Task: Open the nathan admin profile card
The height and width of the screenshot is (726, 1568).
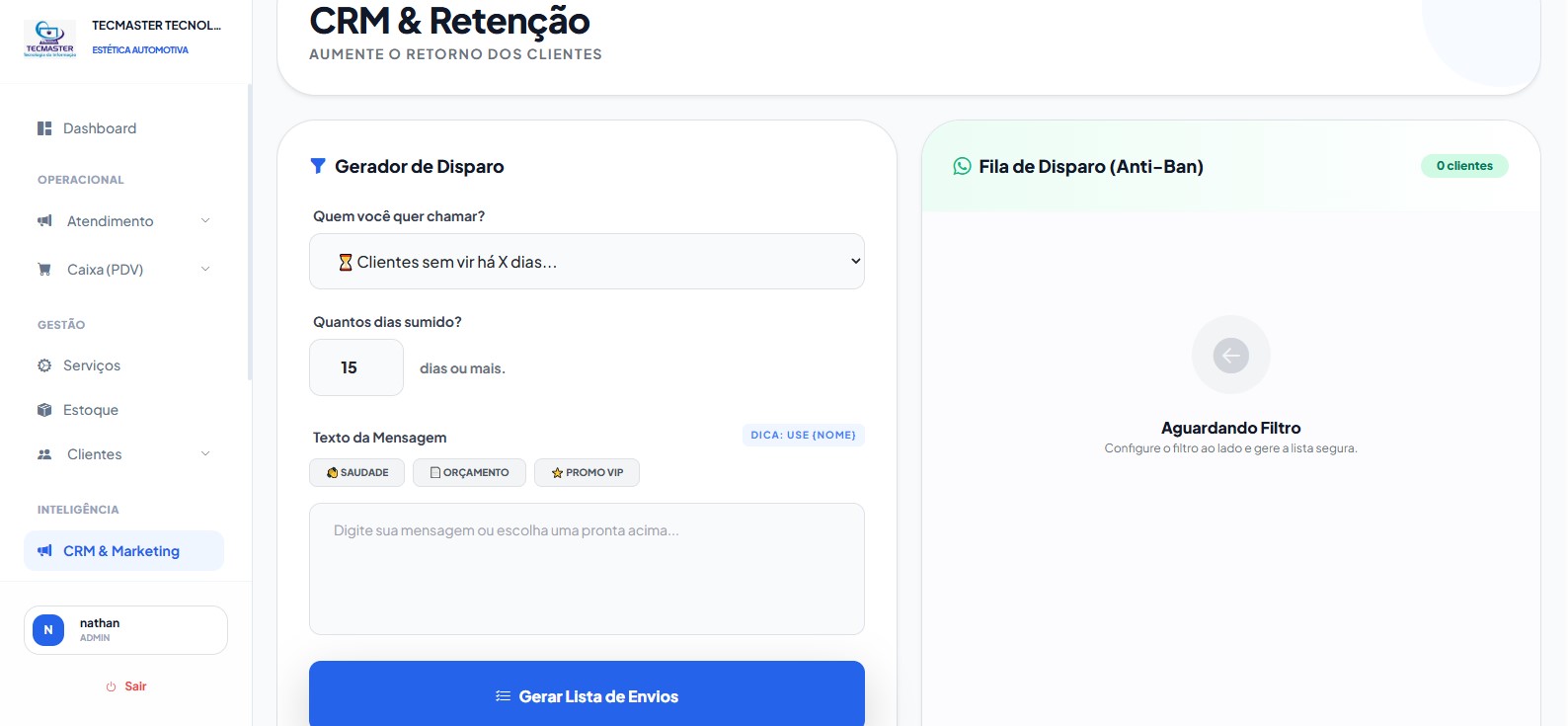Action: [125, 630]
